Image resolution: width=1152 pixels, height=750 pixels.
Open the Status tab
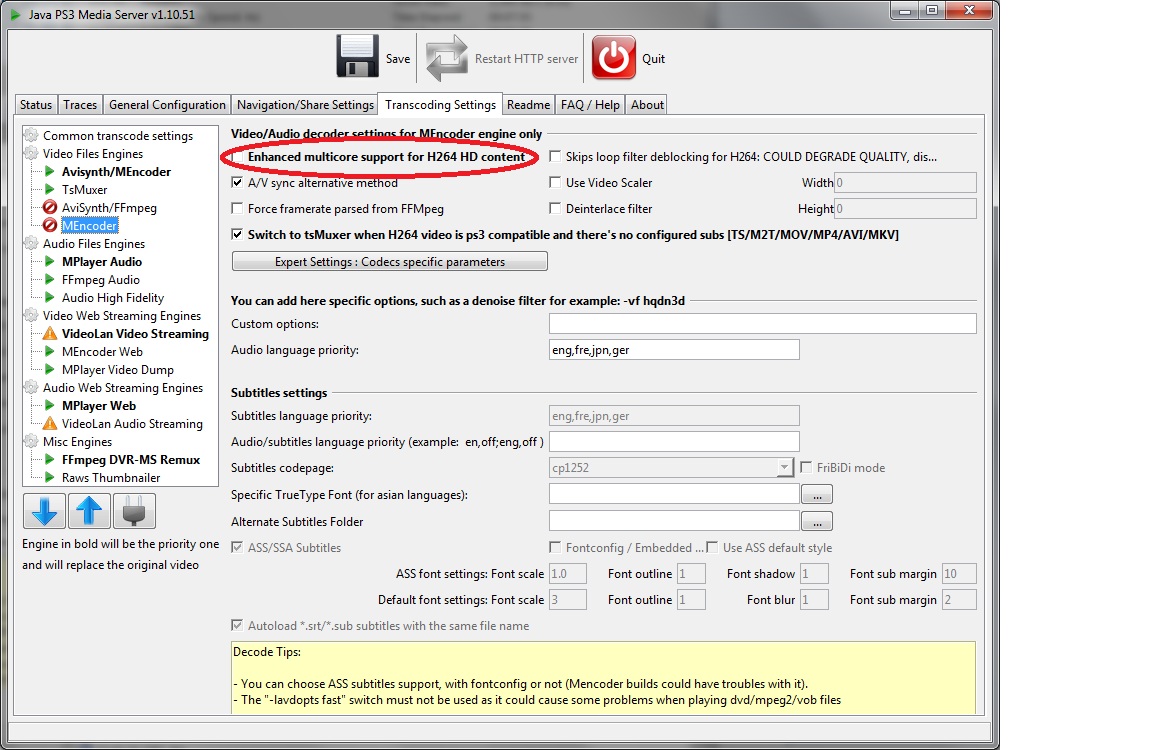(x=36, y=104)
